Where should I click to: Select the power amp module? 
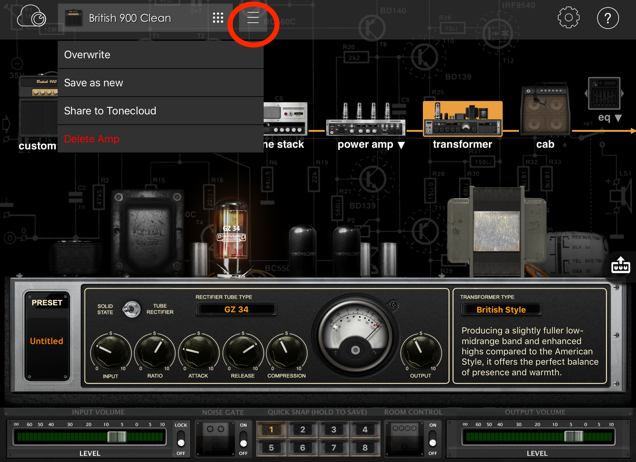tap(365, 119)
